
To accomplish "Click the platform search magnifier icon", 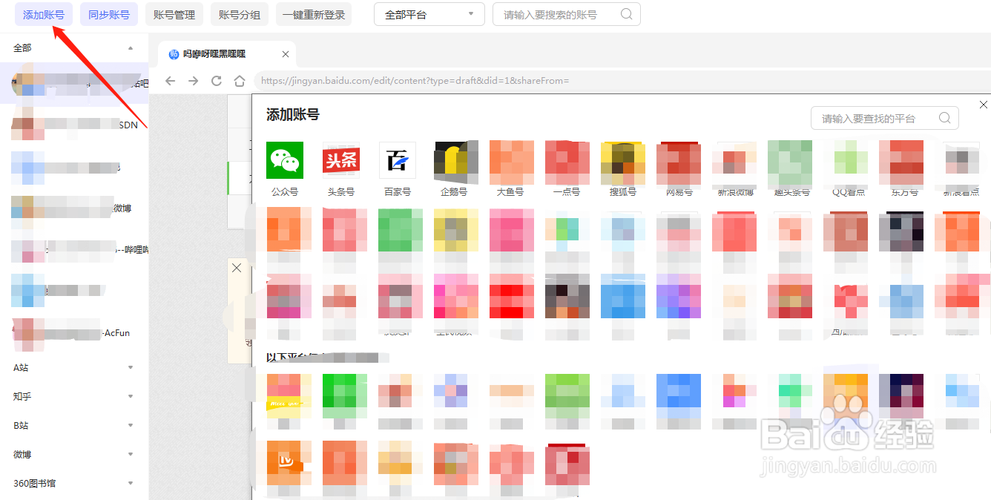I will (944, 118).
